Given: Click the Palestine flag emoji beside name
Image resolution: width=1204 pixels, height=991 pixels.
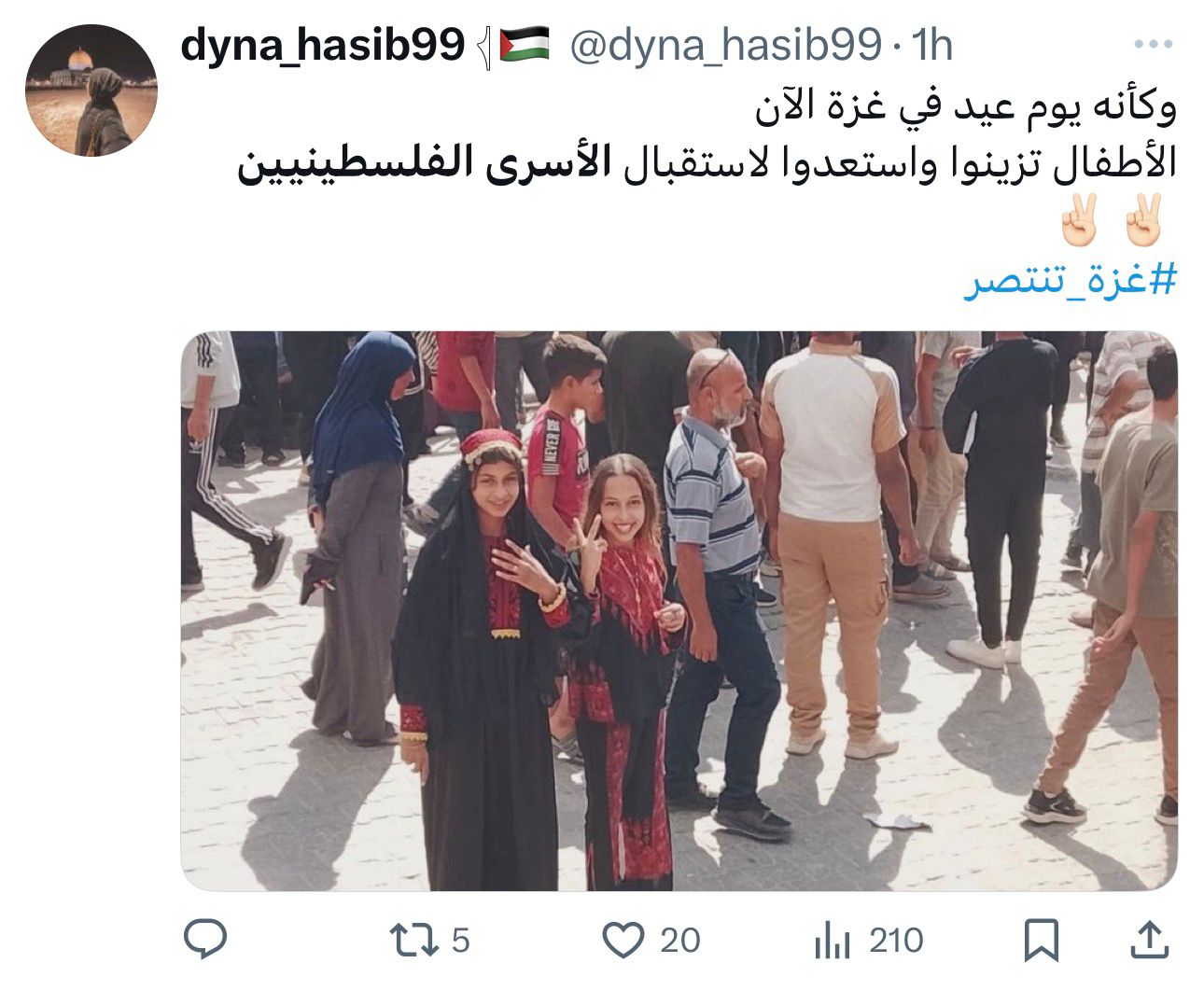Looking at the screenshot, I should coord(525,44).
